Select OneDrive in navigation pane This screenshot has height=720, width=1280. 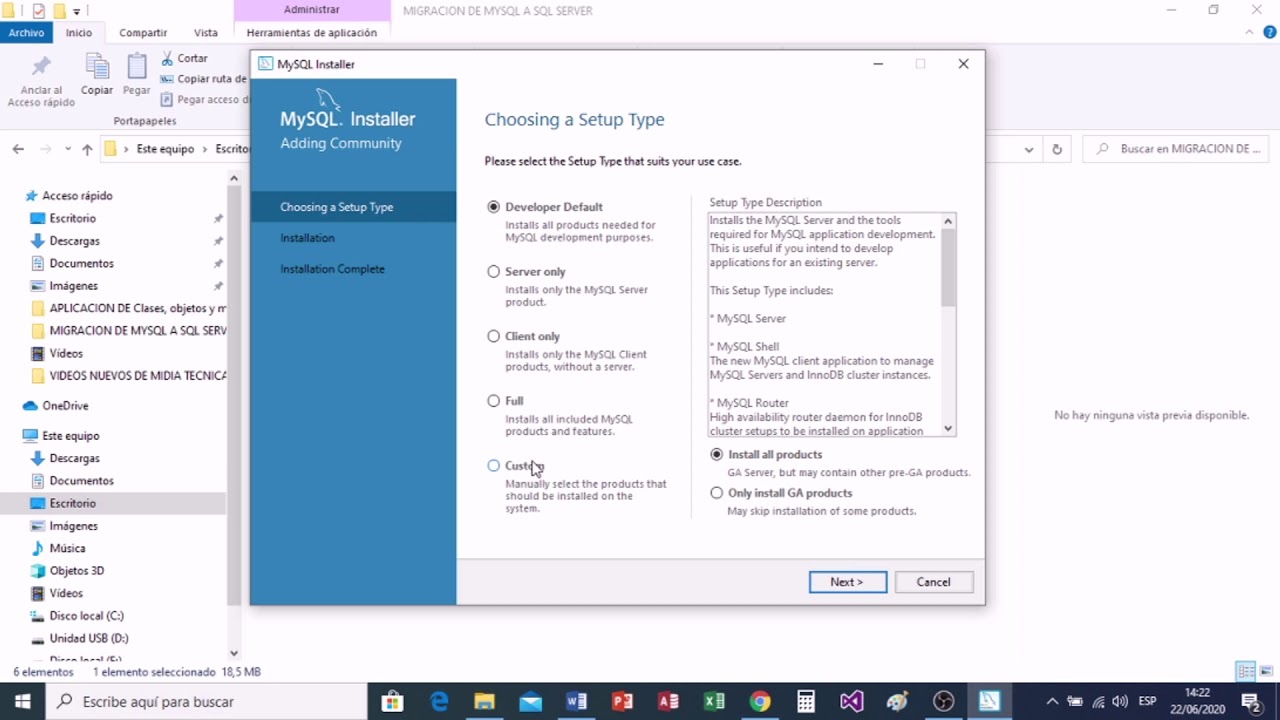[x=65, y=406]
